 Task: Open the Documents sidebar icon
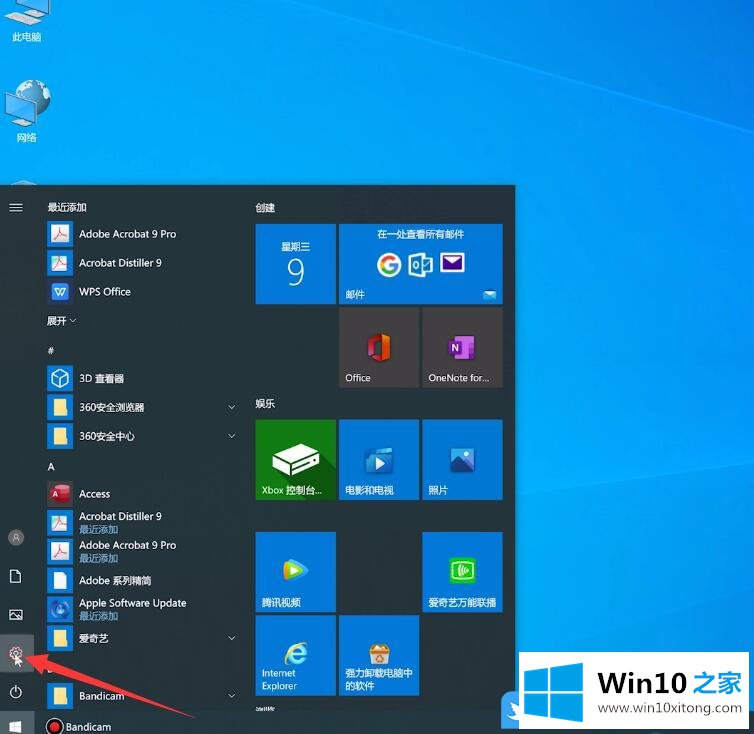16,576
